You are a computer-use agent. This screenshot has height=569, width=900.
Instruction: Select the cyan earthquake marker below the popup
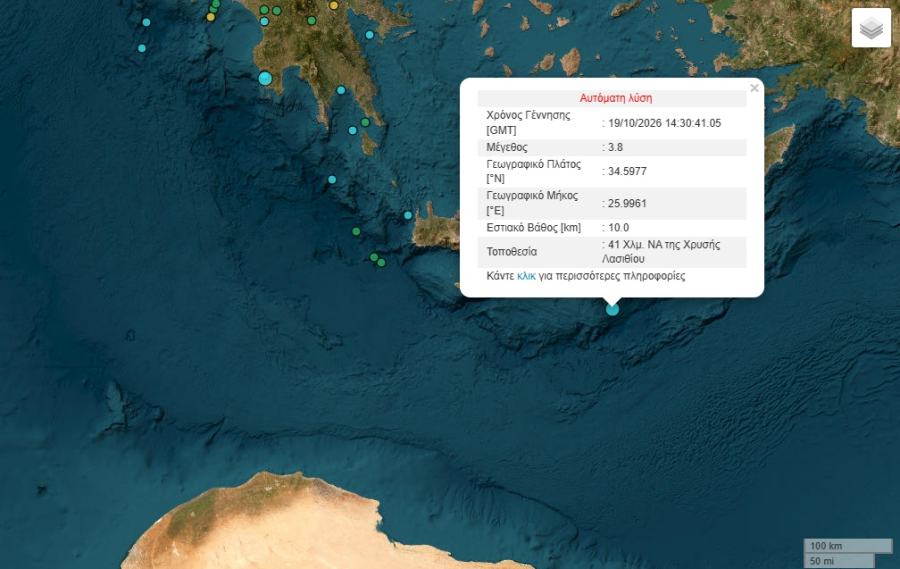click(612, 309)
